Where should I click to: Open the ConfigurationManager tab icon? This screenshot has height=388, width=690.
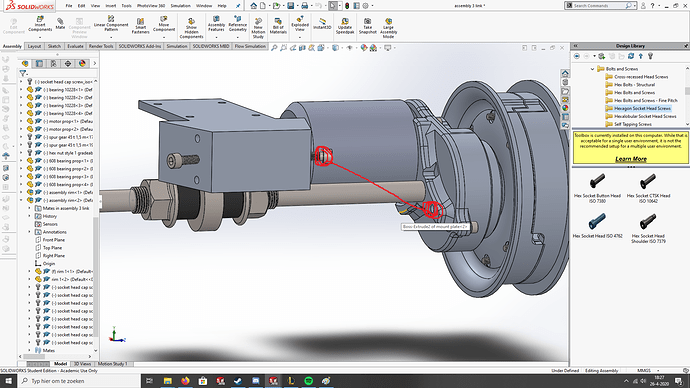click(x=54, y=63)
